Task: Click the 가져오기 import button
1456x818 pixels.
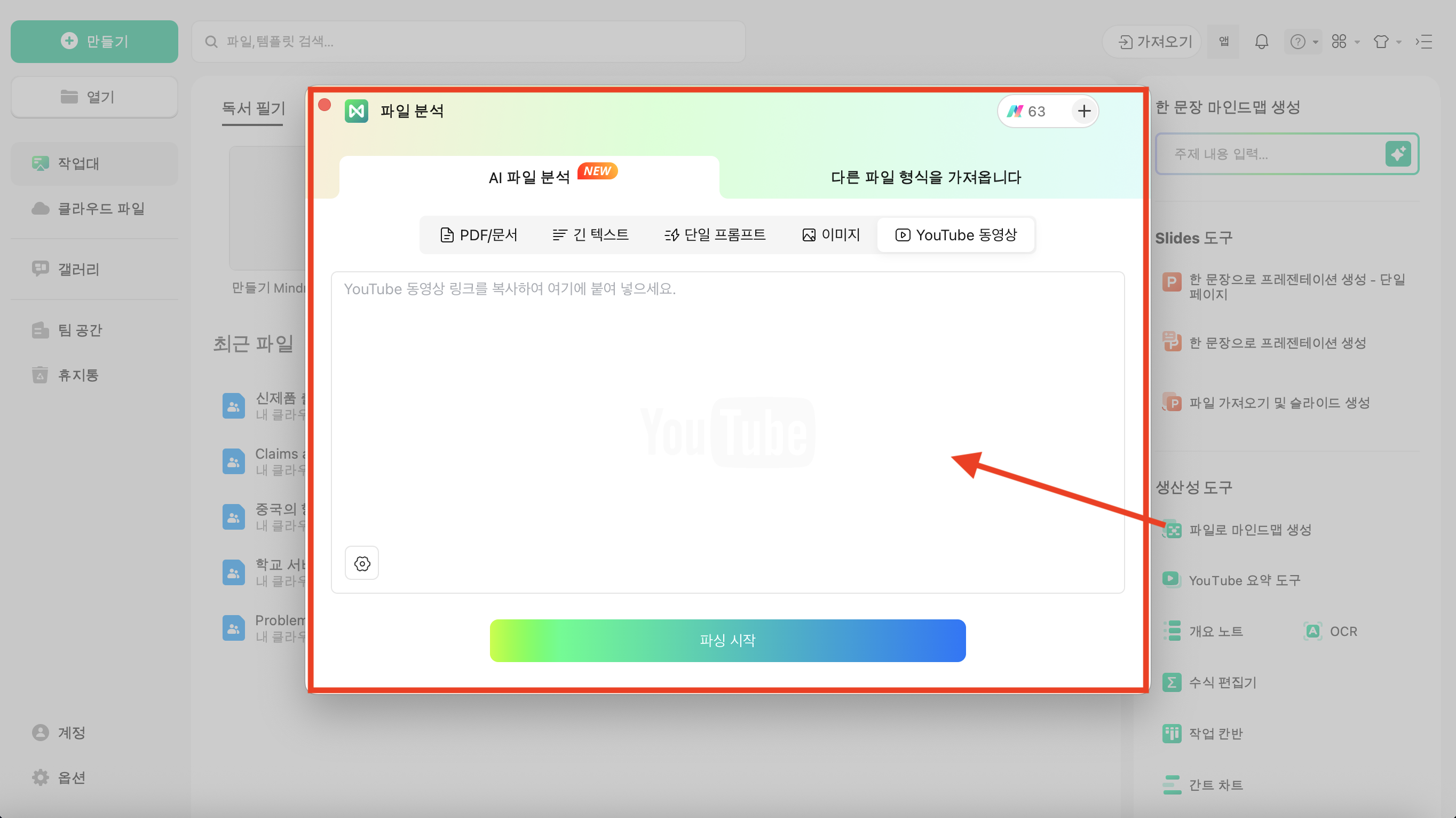Action: tap(1153, 41)
